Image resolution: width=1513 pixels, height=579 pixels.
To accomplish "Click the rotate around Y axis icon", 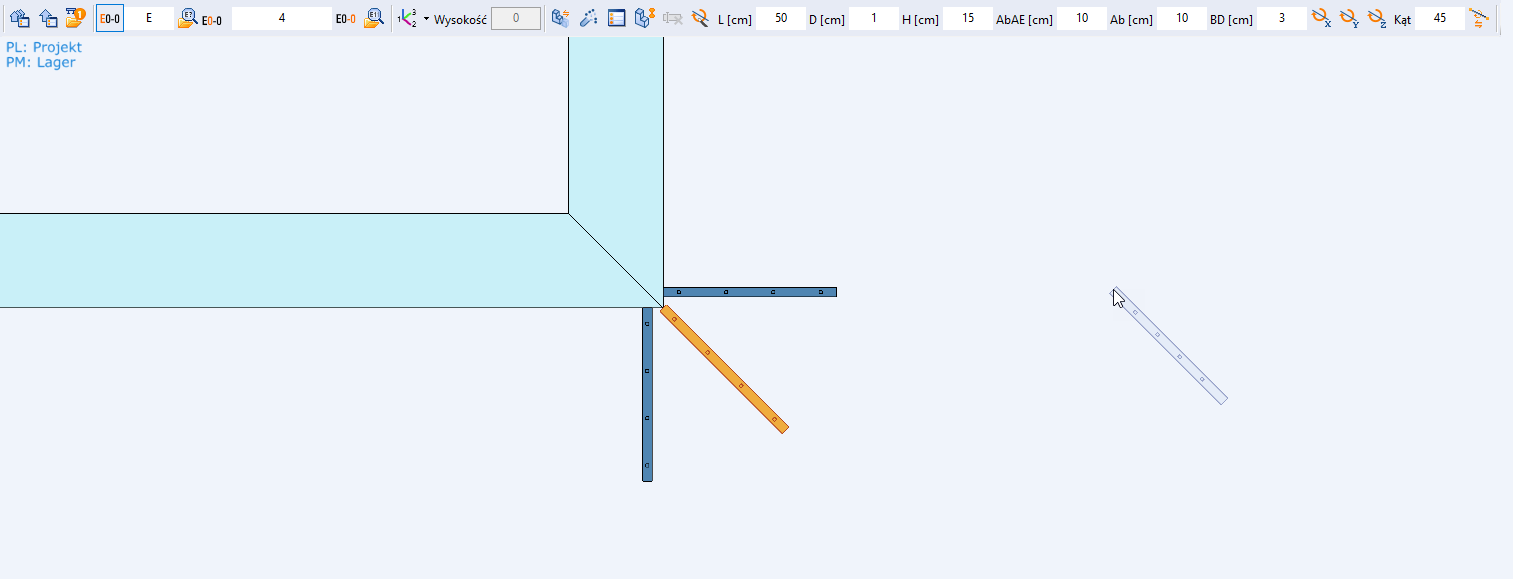I will click(1349, 18).
